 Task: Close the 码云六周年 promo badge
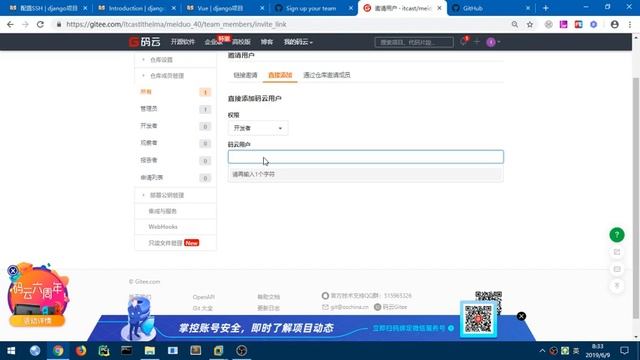pos(13,270)
